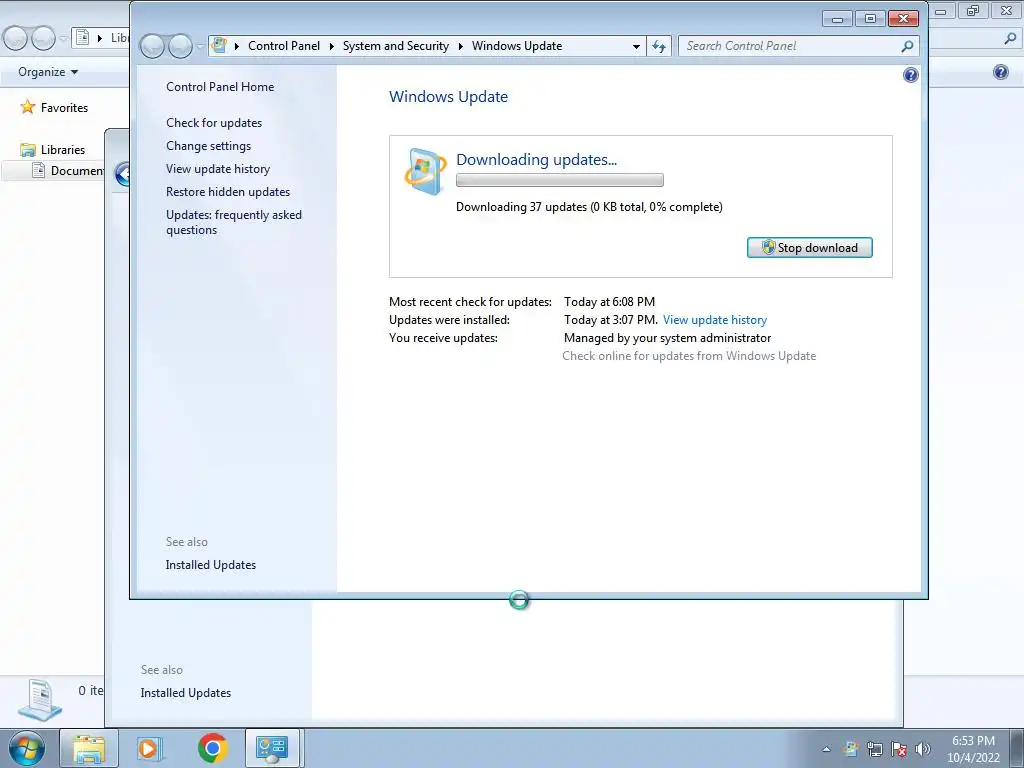Viewport: 1024px width, 768px height.
Task: Launch Windows Media Player from taskbar
Action: click(149, 748)
